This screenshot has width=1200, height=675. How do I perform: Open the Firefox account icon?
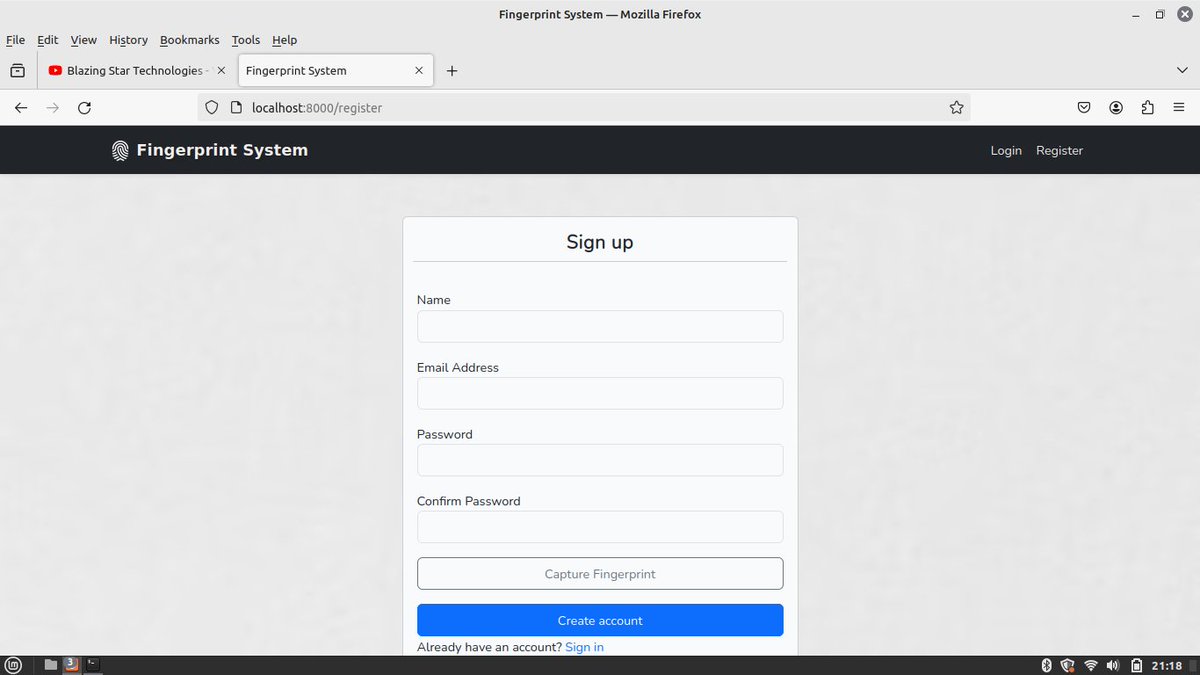click(1116, 108)
